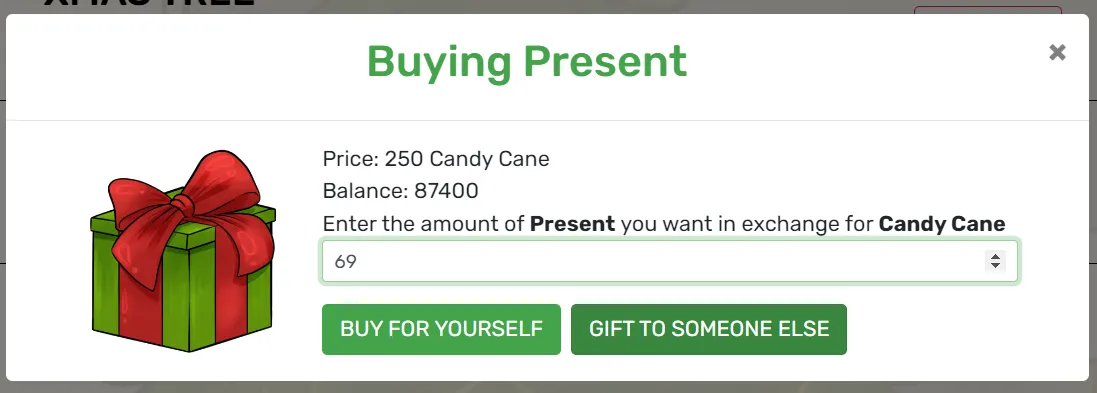Click the Gift To Someone Else button
1097x393 pixels.
click(x=709, y=329)
